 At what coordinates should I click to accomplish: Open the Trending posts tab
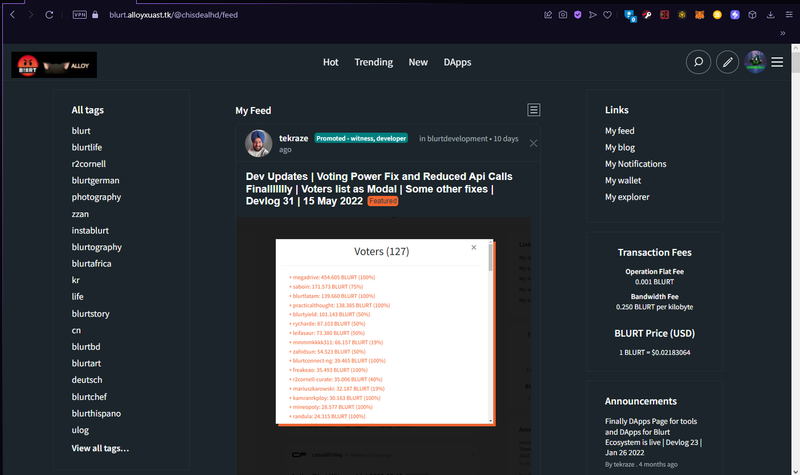(x=373, y=62)
